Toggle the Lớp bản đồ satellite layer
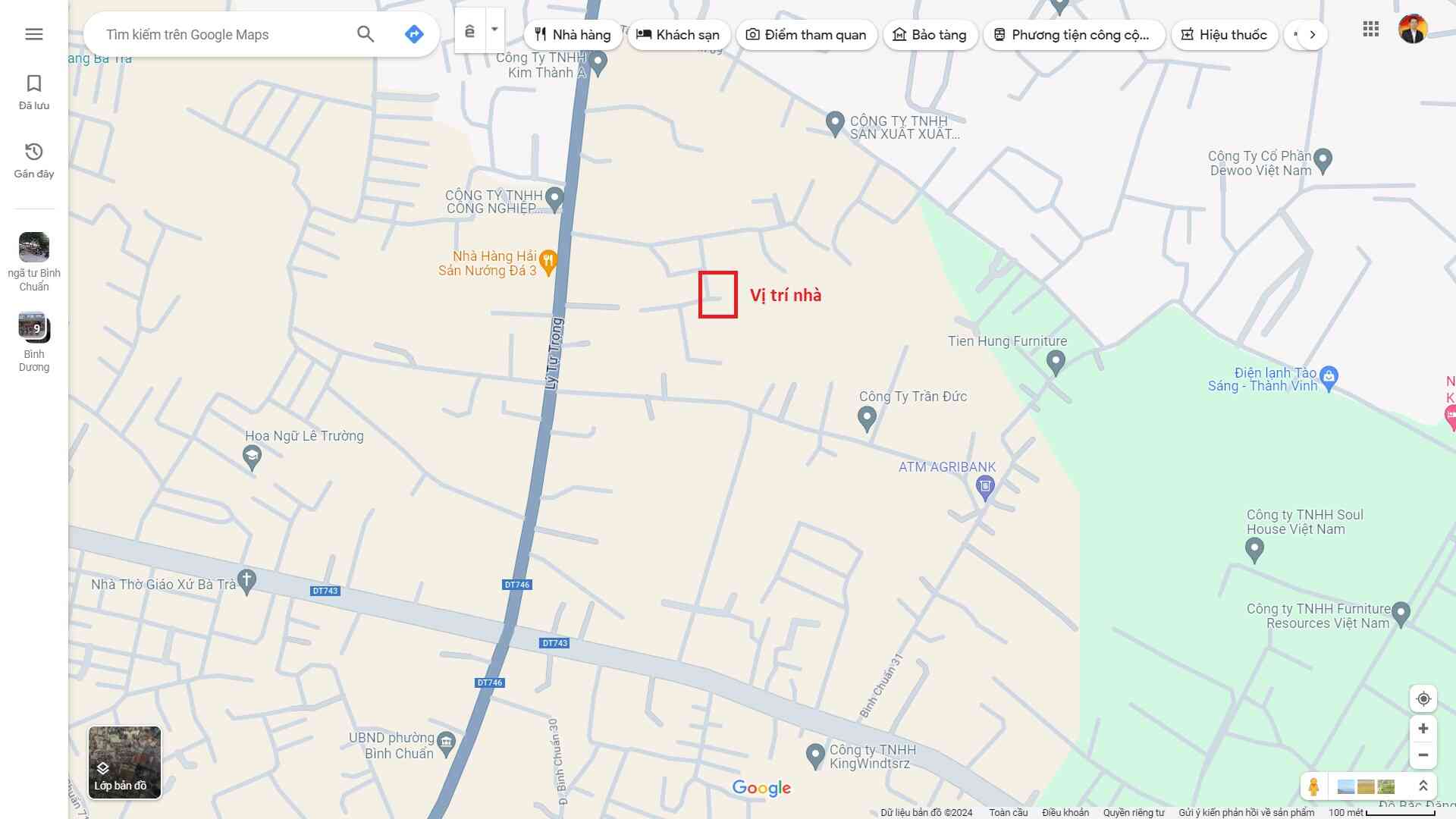The width and height of the screenshot is (1456, 819). 124,762
